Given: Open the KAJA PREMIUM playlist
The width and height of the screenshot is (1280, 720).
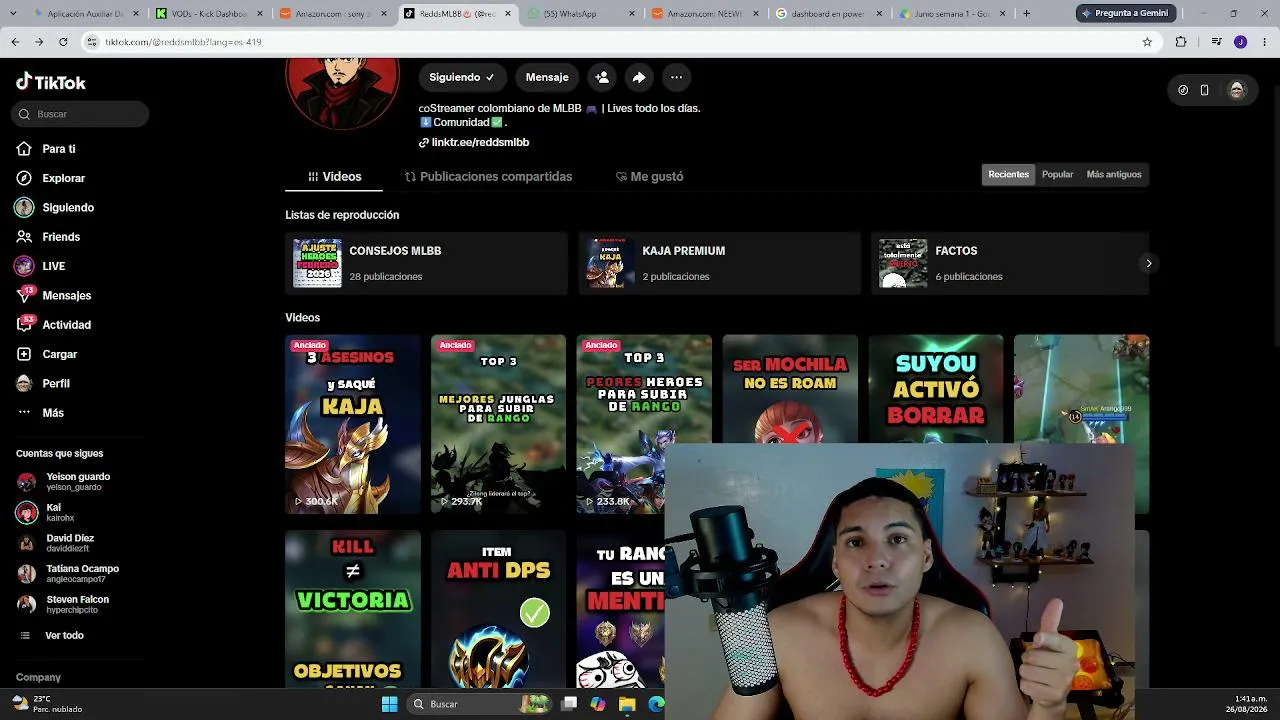Looking at the screenshot, I should click(719, 263).
